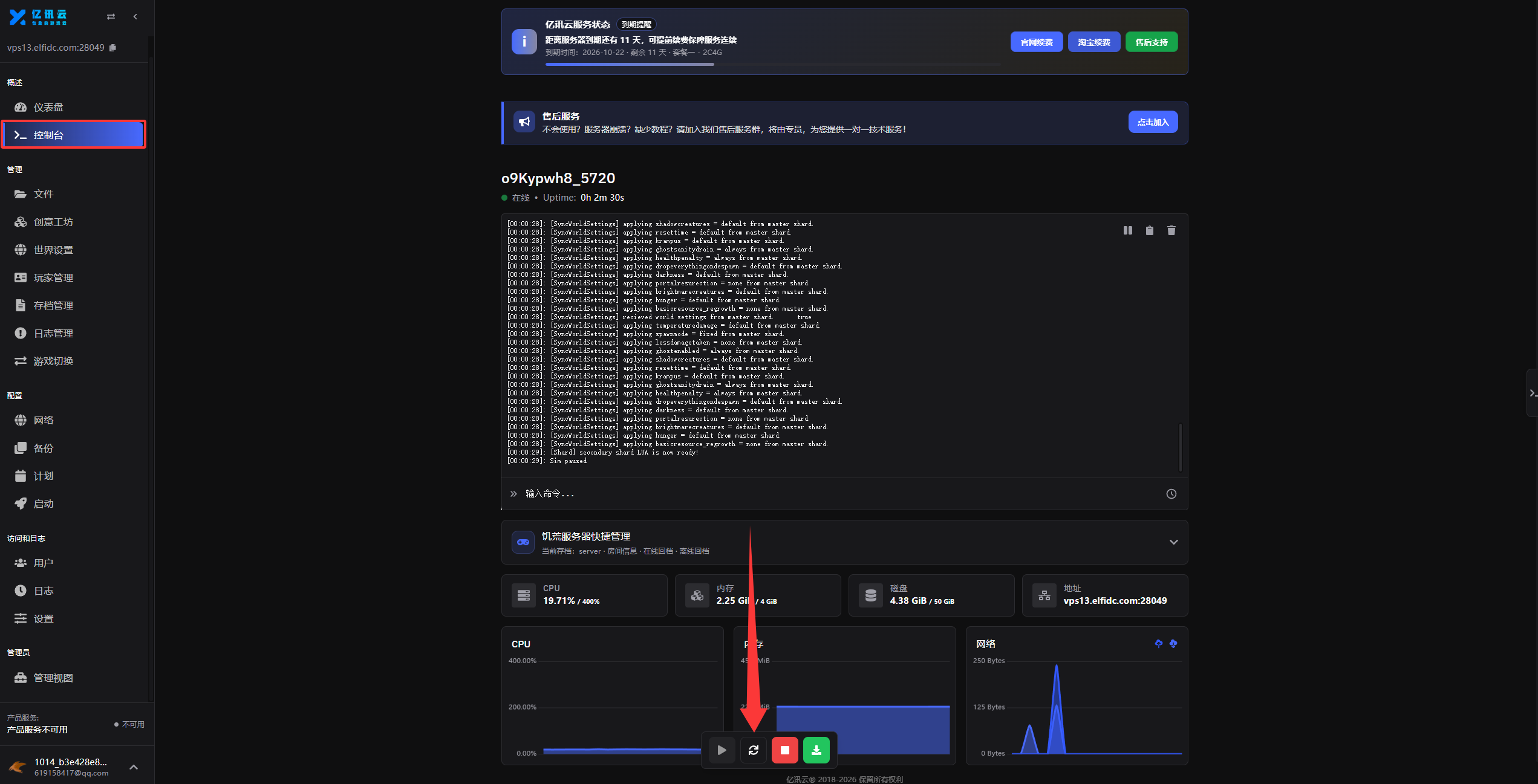Open 游戏切换 game switch
The height and width of the screenshot is (784, 1538).
74,361
